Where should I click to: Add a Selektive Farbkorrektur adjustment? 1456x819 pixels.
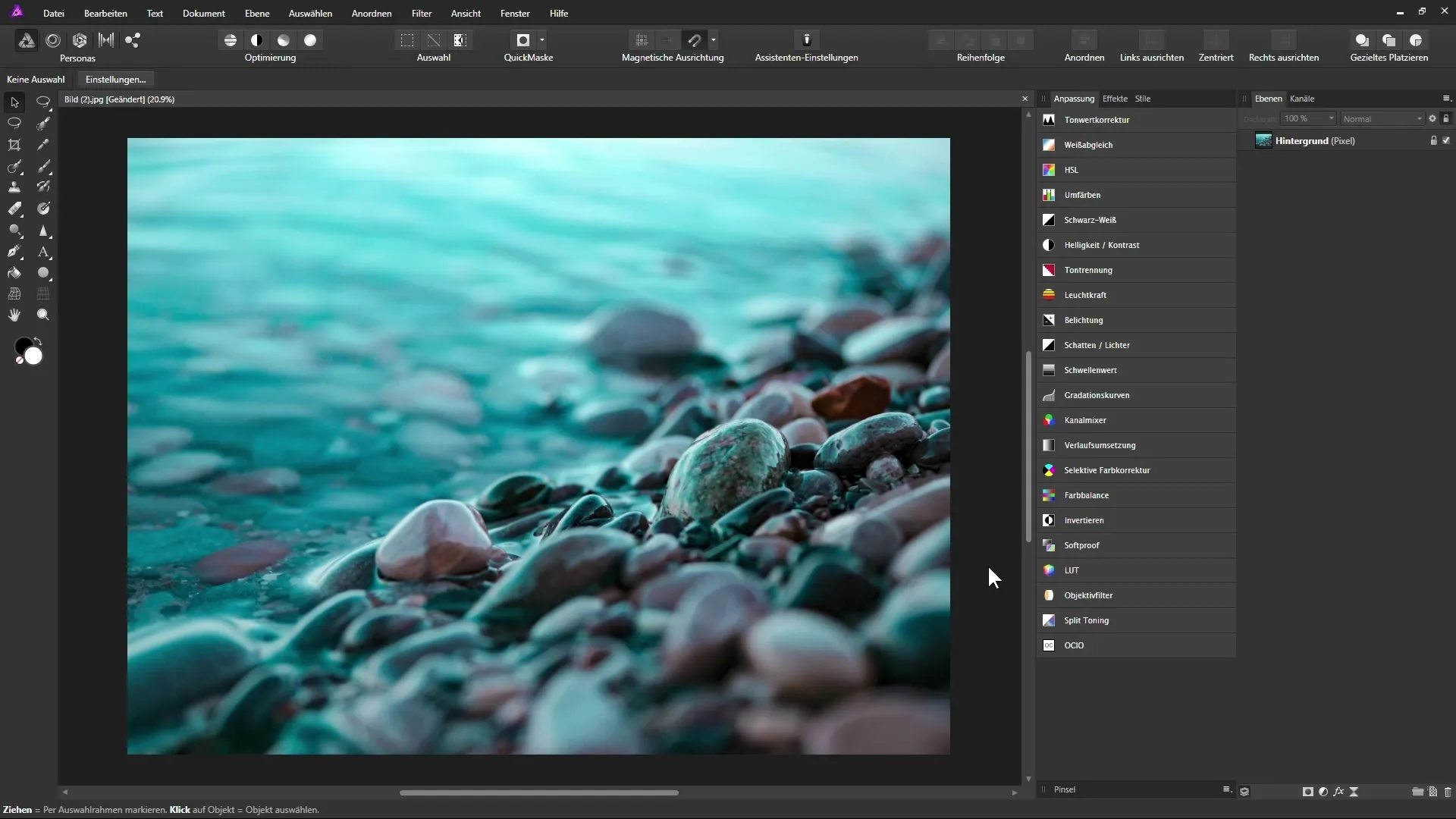pos(1137,470)
